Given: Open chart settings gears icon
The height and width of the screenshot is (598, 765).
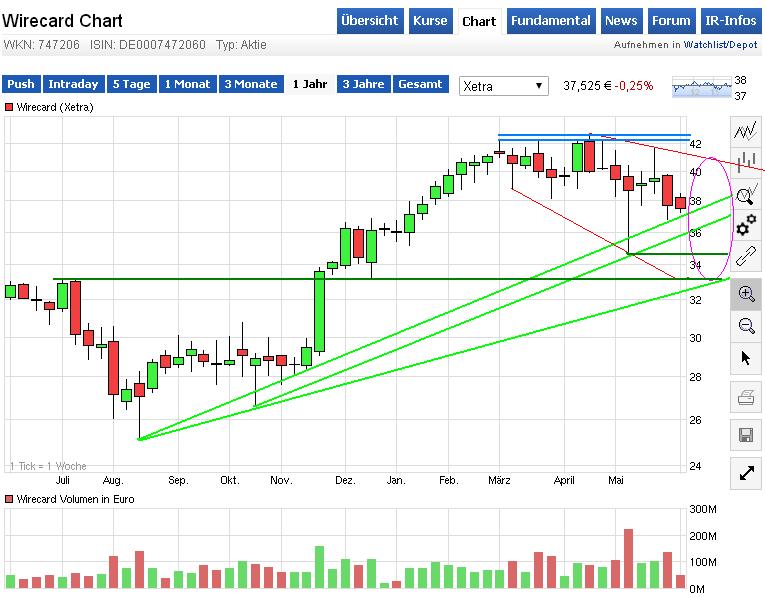Looking at the screenshot, I should coord(745,226).
